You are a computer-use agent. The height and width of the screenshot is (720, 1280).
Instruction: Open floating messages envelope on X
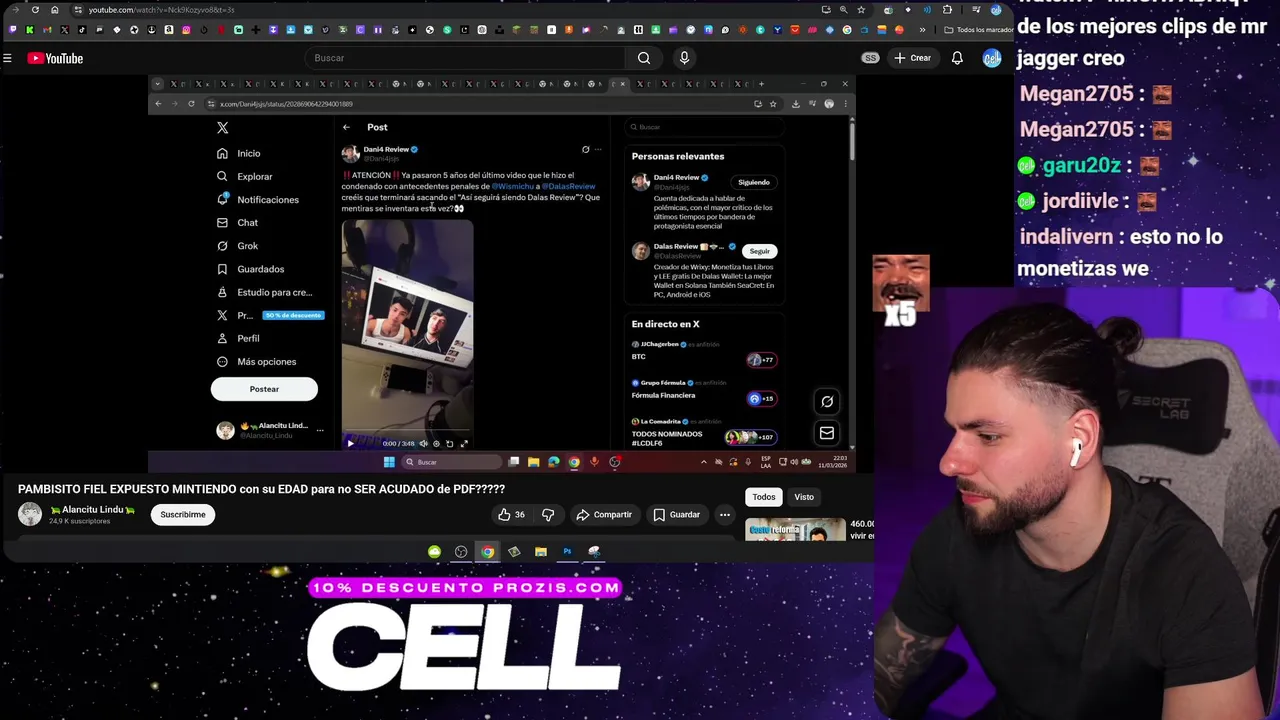pos(827,433)
